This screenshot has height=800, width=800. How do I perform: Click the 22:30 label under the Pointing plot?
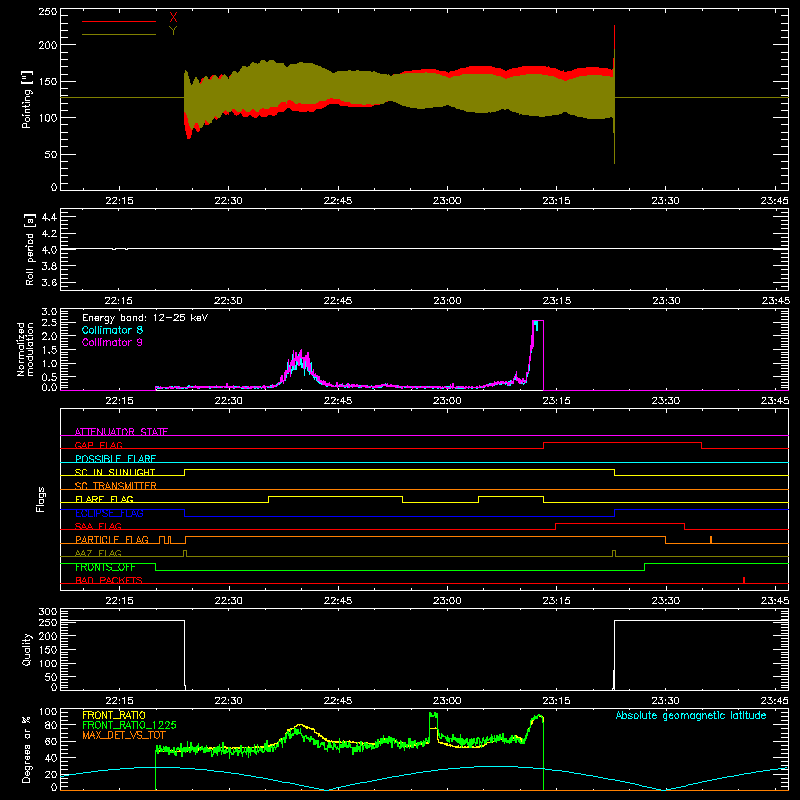pyautogui.click(x=229, y=201)
